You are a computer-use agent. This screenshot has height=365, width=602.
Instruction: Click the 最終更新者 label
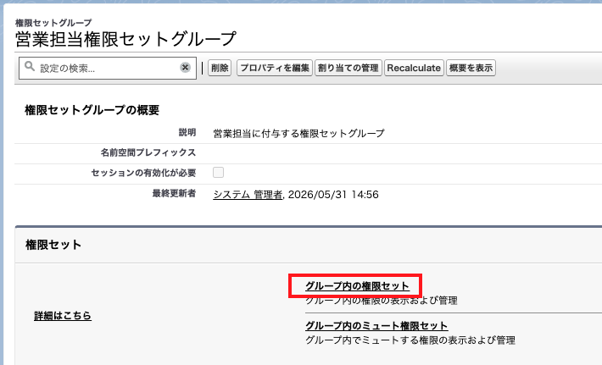tap(174, 193)
